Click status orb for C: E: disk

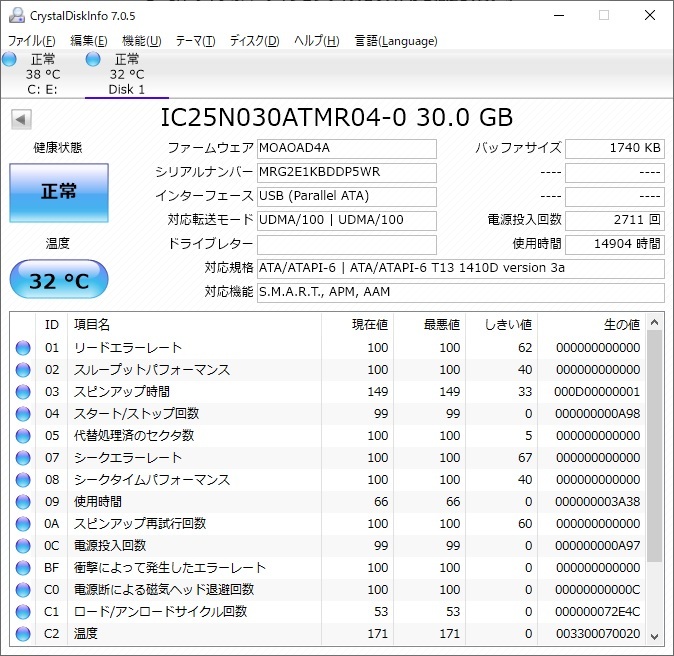pyautogui.click(x=9, y=59)
